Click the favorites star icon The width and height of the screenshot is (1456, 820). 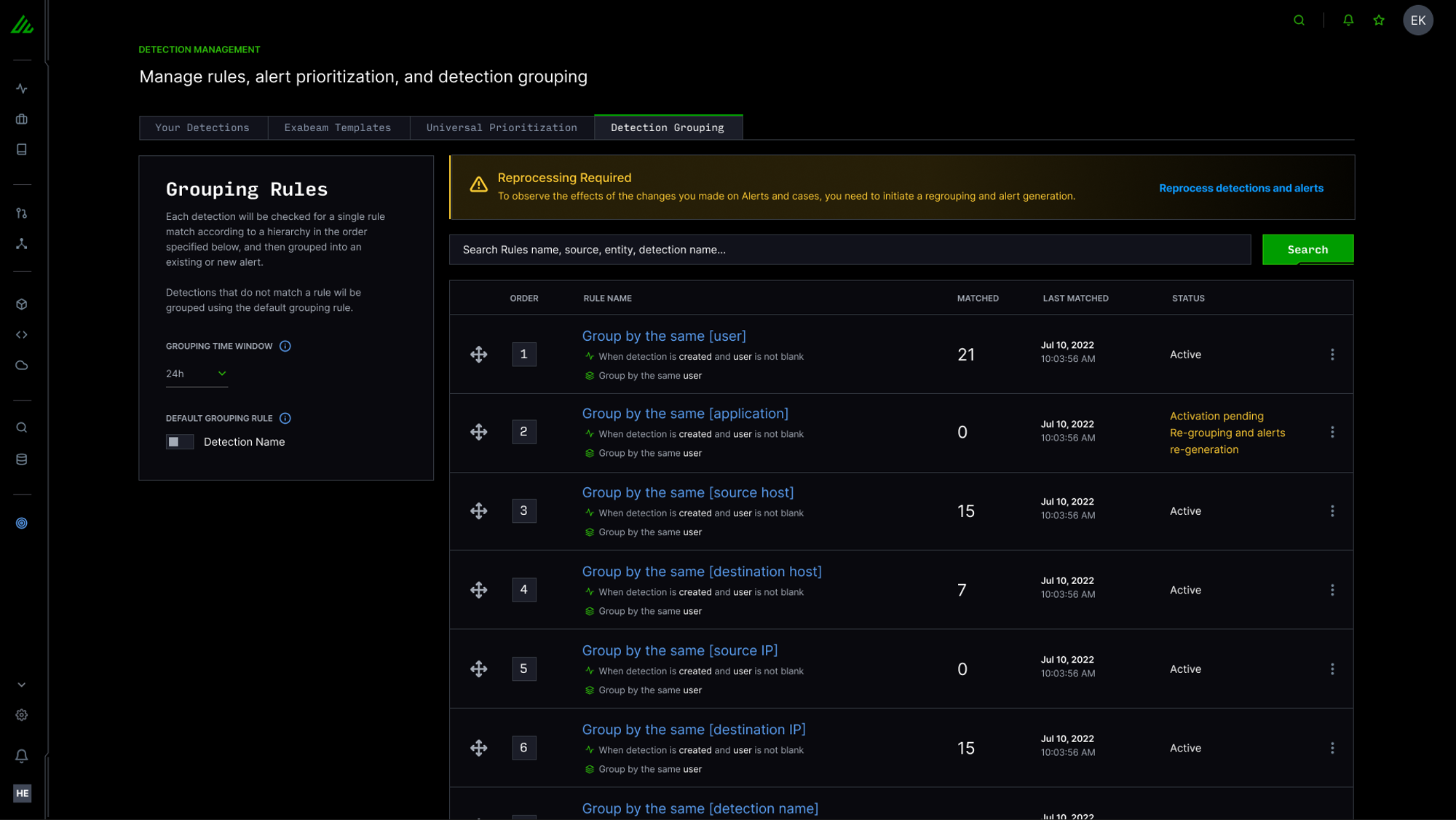(x=1379, y=20)
